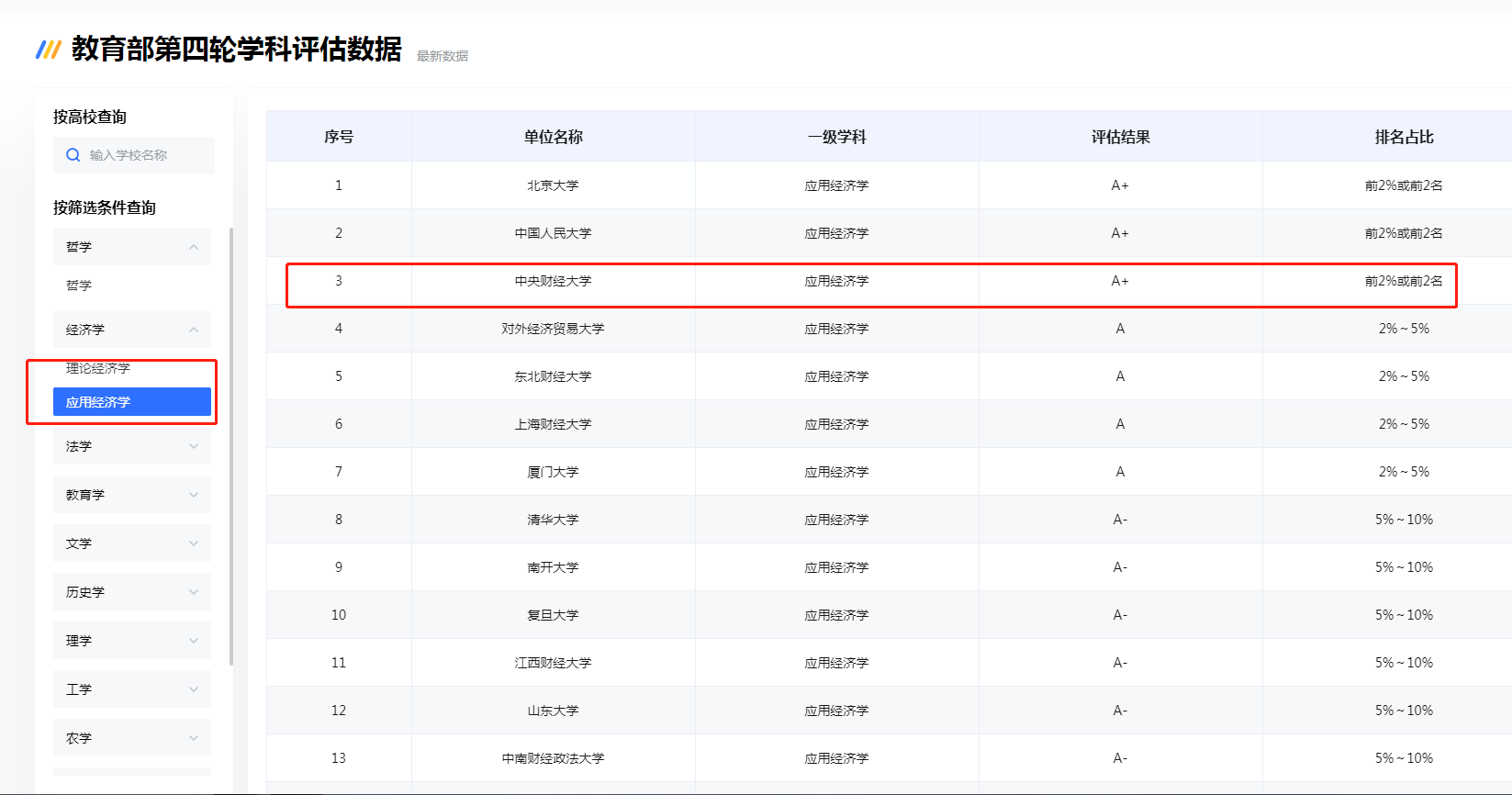Click the 厦门大学 cell
This screenshot has height=795, width=1512.
click(x=554, y=472)
